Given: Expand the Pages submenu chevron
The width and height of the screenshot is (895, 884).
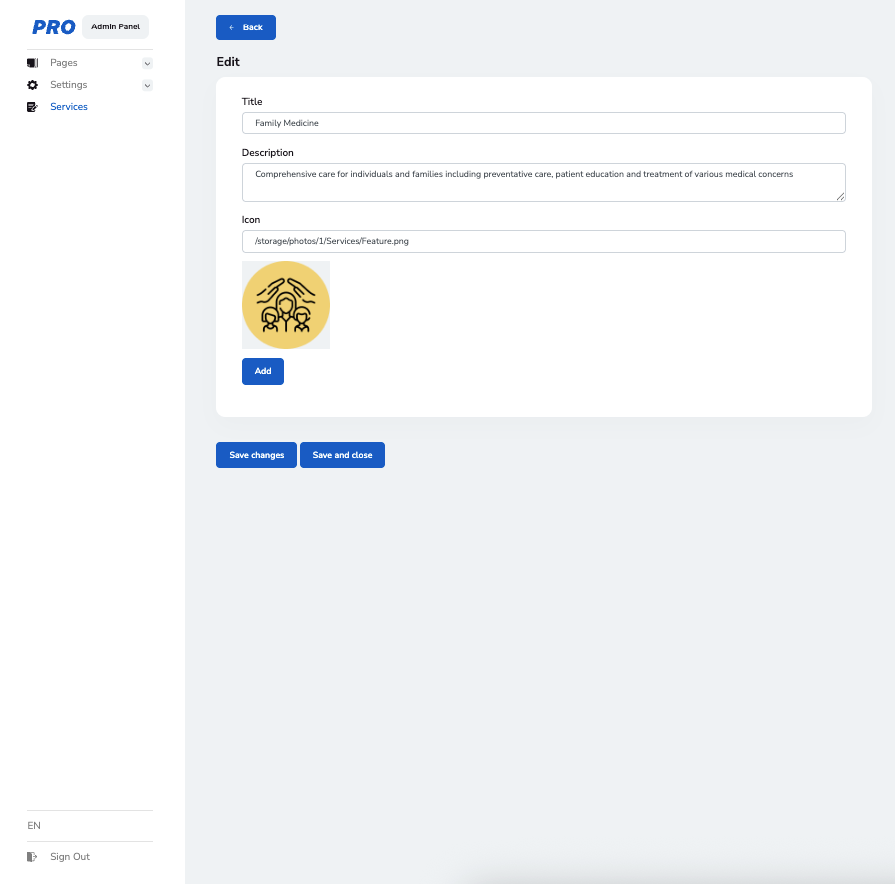Looking at the screenshot, I should click(x=147, y=63).
